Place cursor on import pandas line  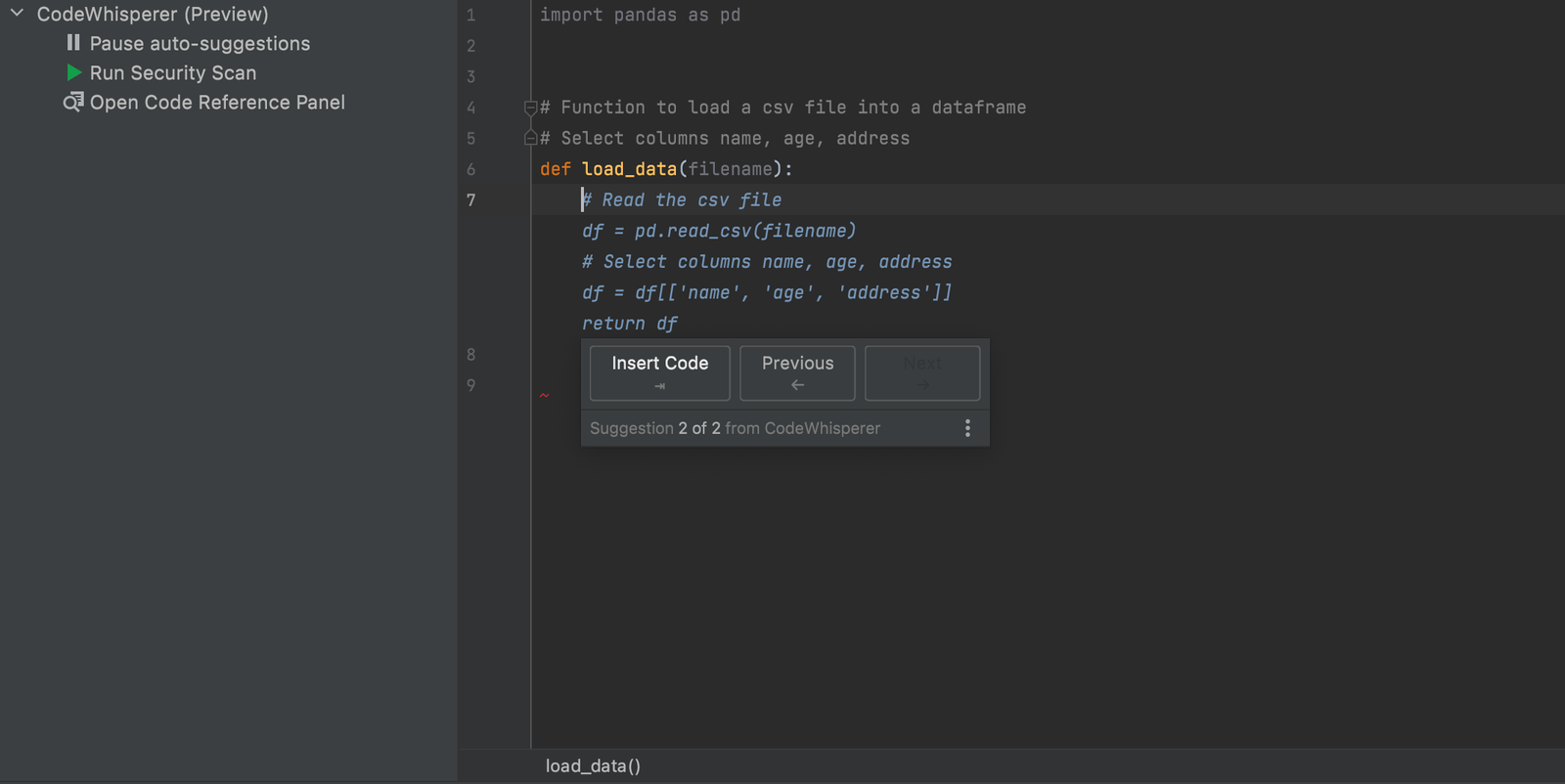640,16
